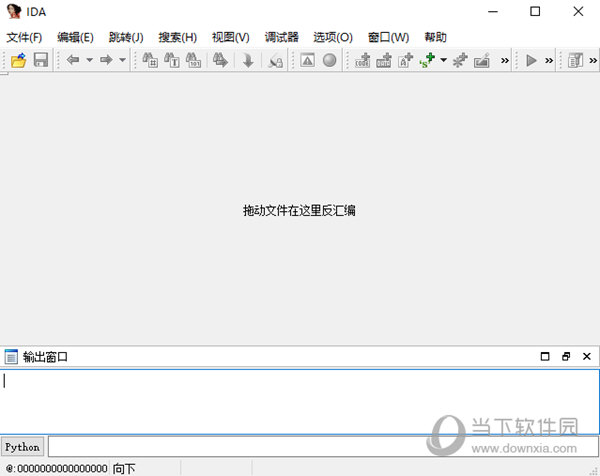This screenshot has width=600, height=476.
Task: Maximize the IDA window
Action: click(x=535, y=11)
